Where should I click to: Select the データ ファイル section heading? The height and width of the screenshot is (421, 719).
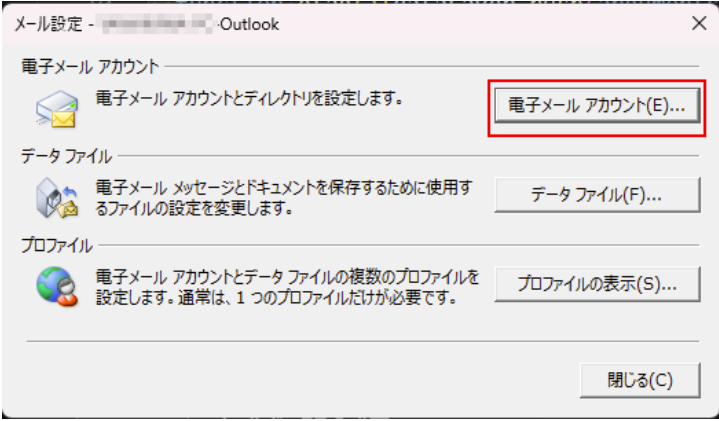[x=66, y=156]
